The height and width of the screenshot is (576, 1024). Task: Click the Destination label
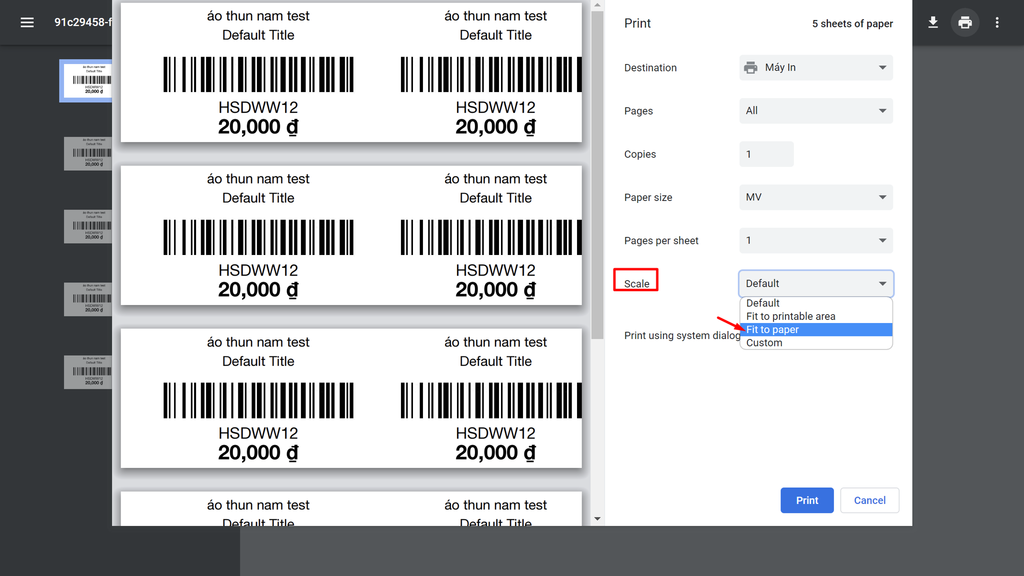(650, 68)
